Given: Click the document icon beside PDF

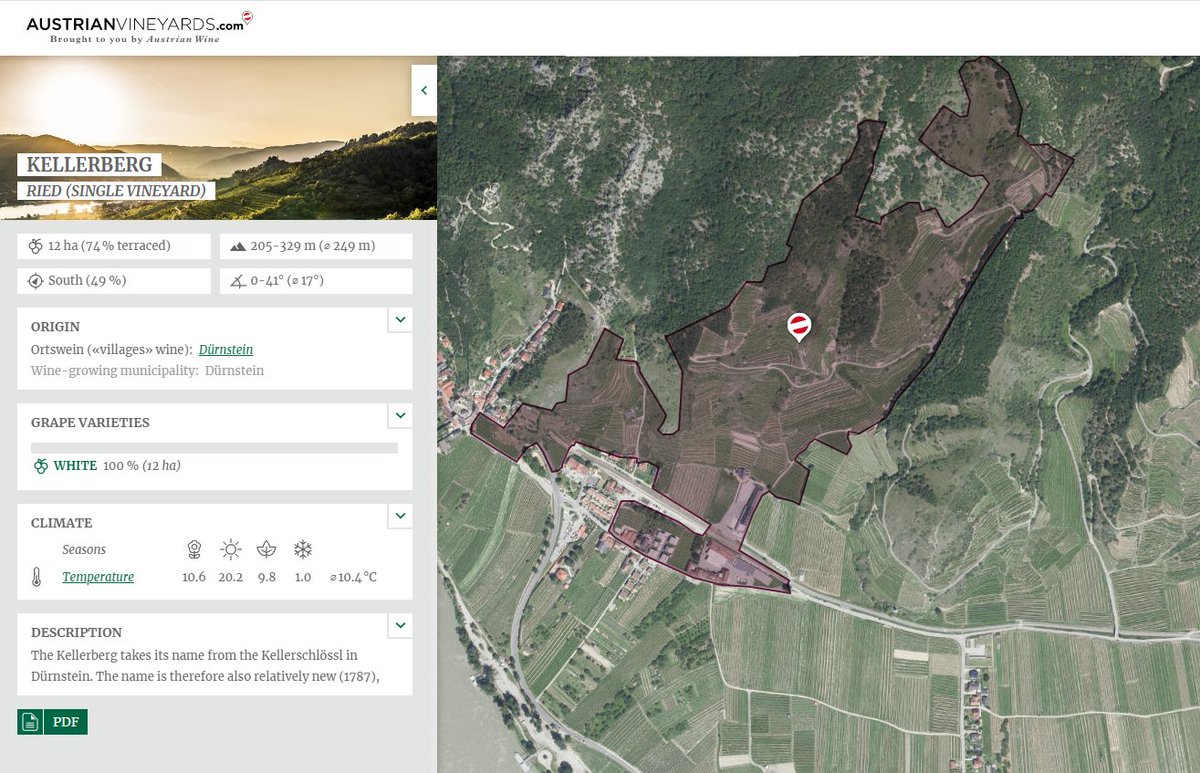Looking at the screenshot, I should point(30,722).
